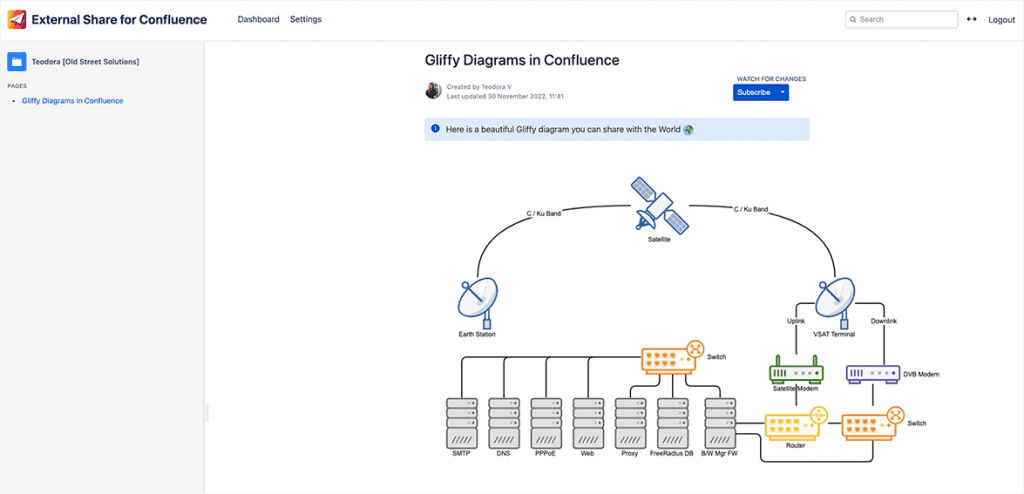Open the Settings menu item
Viewport: 1024px width, 494px height.
(x=306, y=20)
